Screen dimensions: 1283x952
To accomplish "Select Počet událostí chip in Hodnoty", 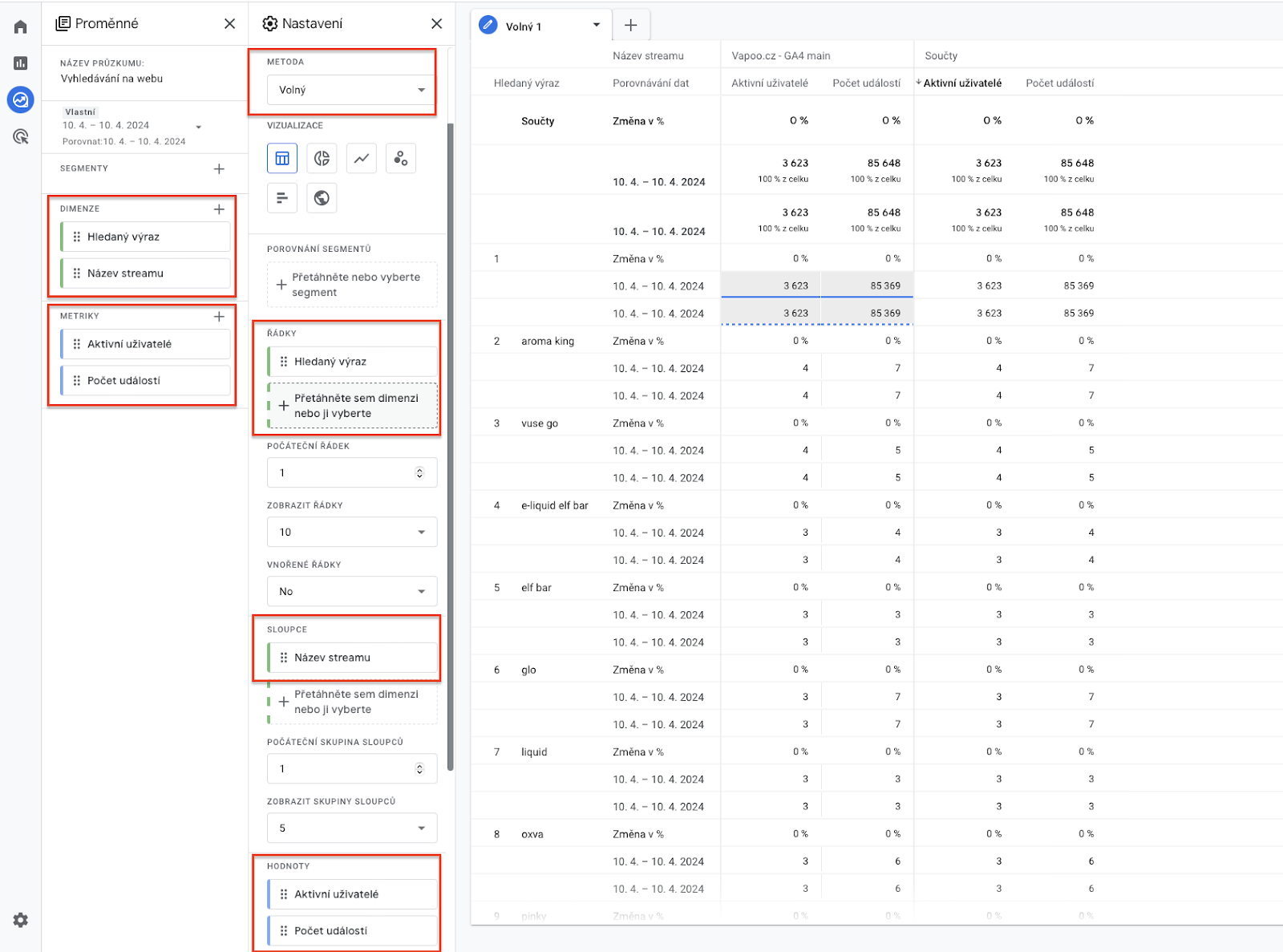I will tap(352, 931).
